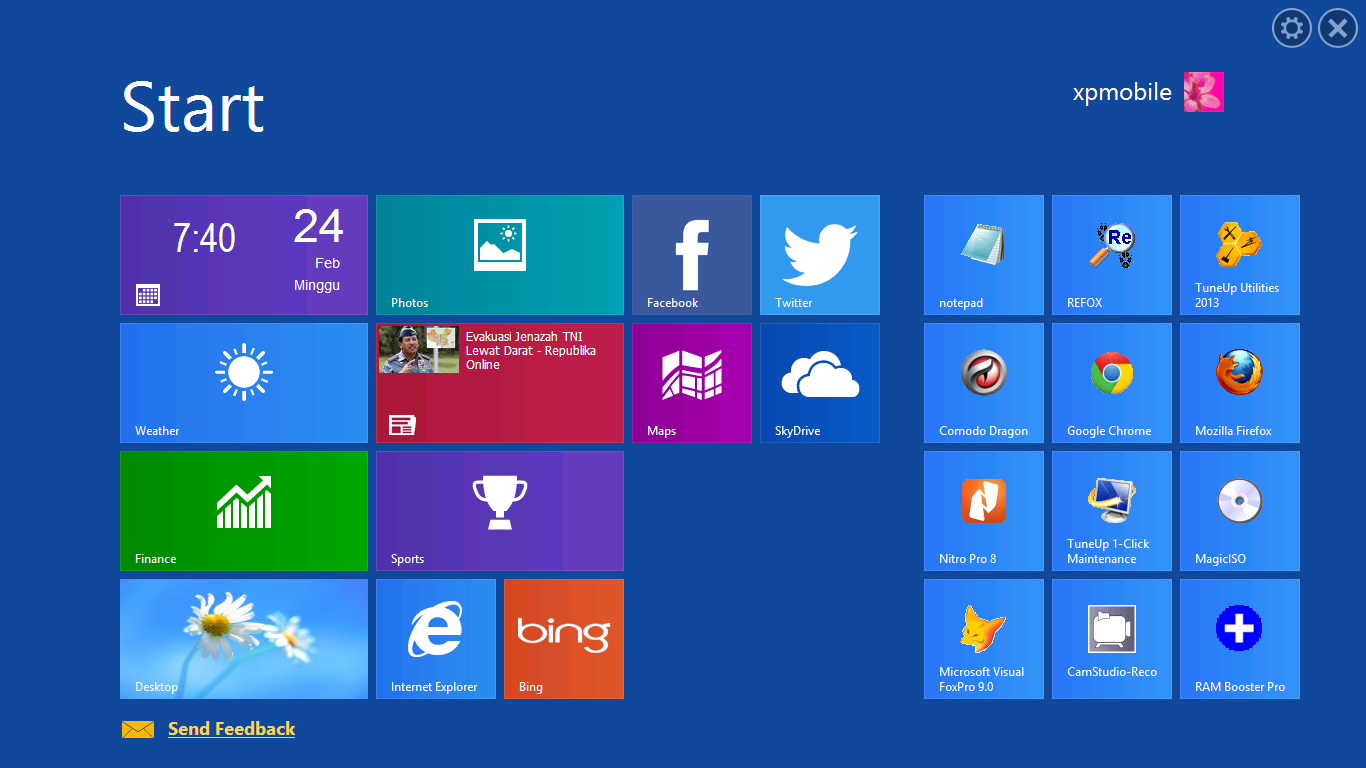Click the pink flower user avatar
The height and width of the screenshot is (768, 1366).
(1204, 92)
